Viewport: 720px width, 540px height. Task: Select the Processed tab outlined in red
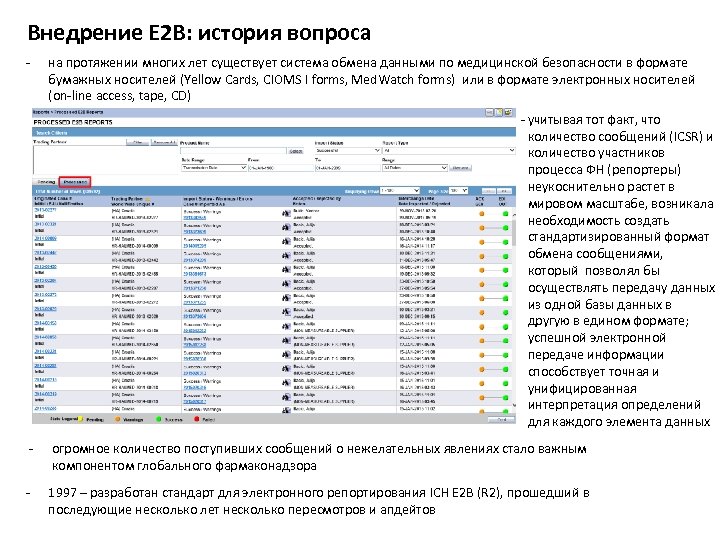coord(75,182)
